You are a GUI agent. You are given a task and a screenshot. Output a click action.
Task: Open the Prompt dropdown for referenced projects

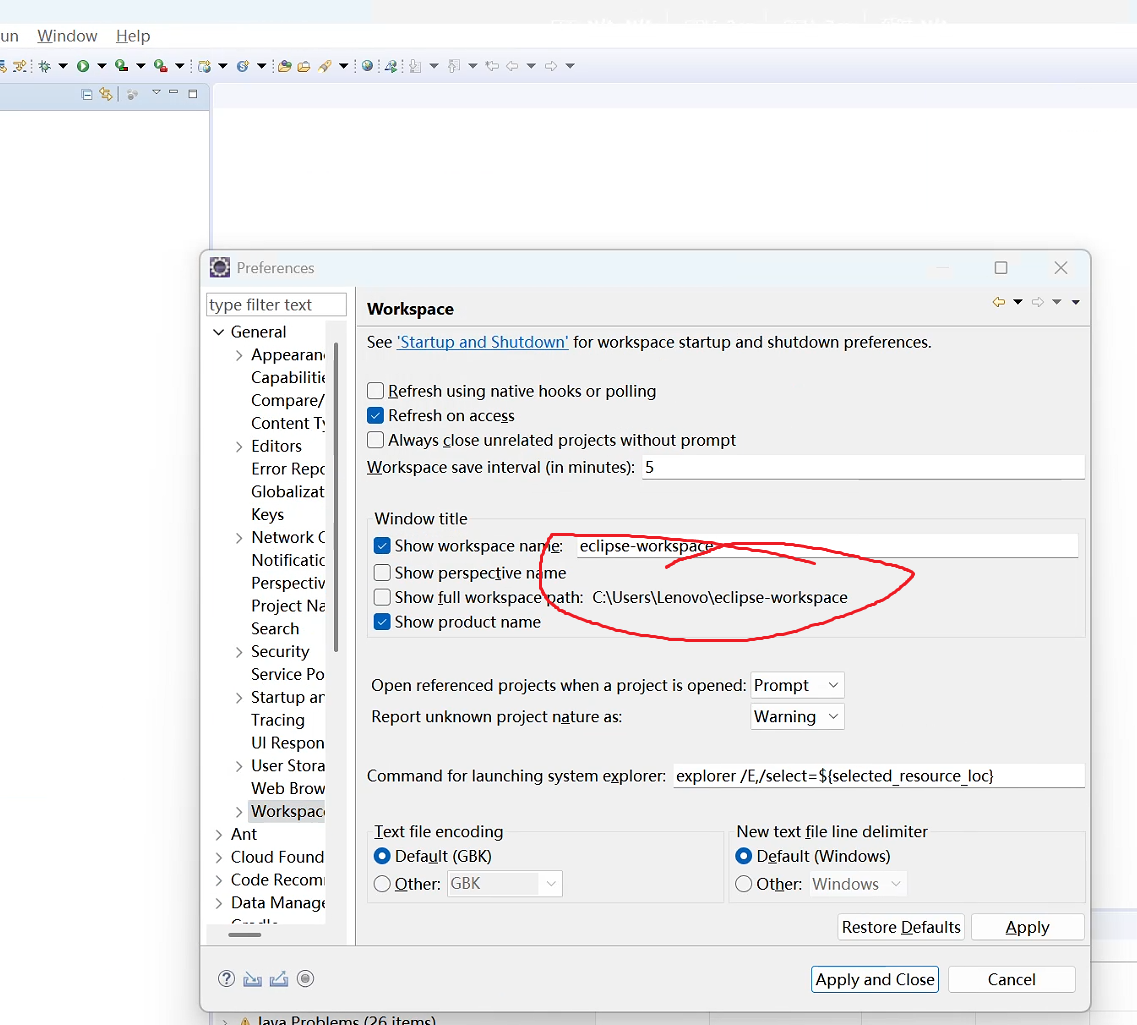(797, 685)
